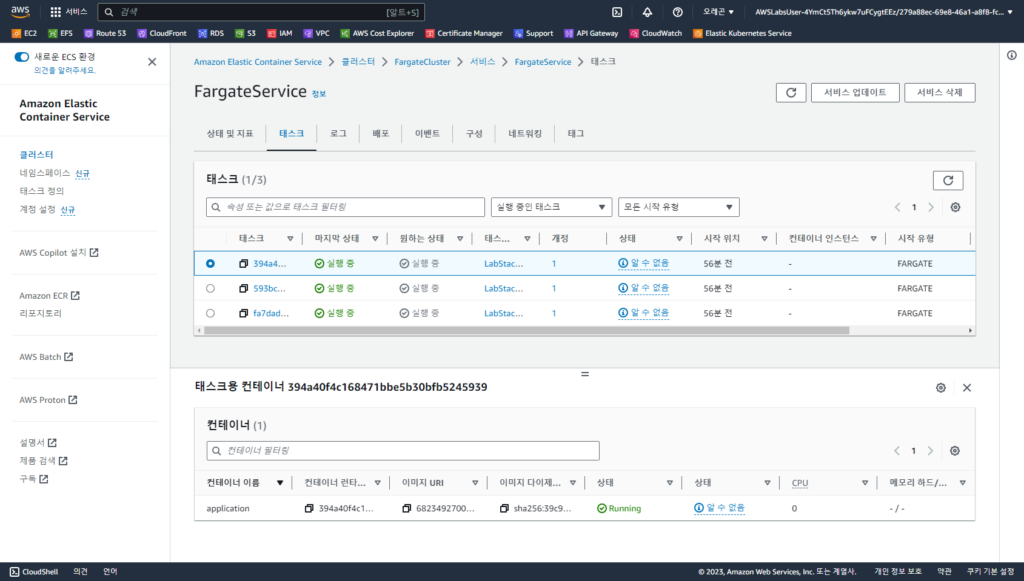Switch to the 이벤트 tab
Screen dimensions: 1024x581
click(x=427, y=134)
